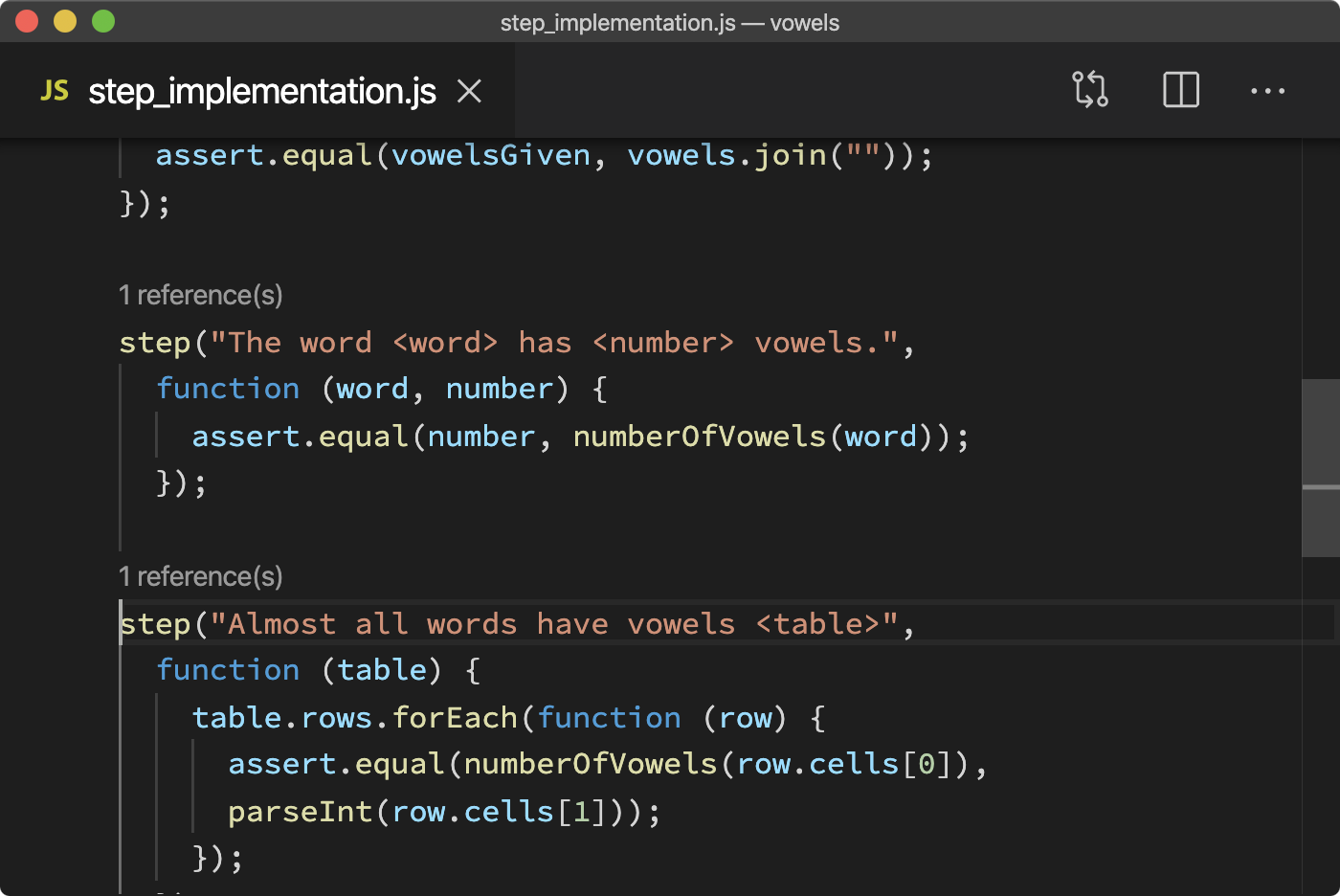Click the yellow minimize window button
This screenshot has height=896, width=1340.
[65, 21]
